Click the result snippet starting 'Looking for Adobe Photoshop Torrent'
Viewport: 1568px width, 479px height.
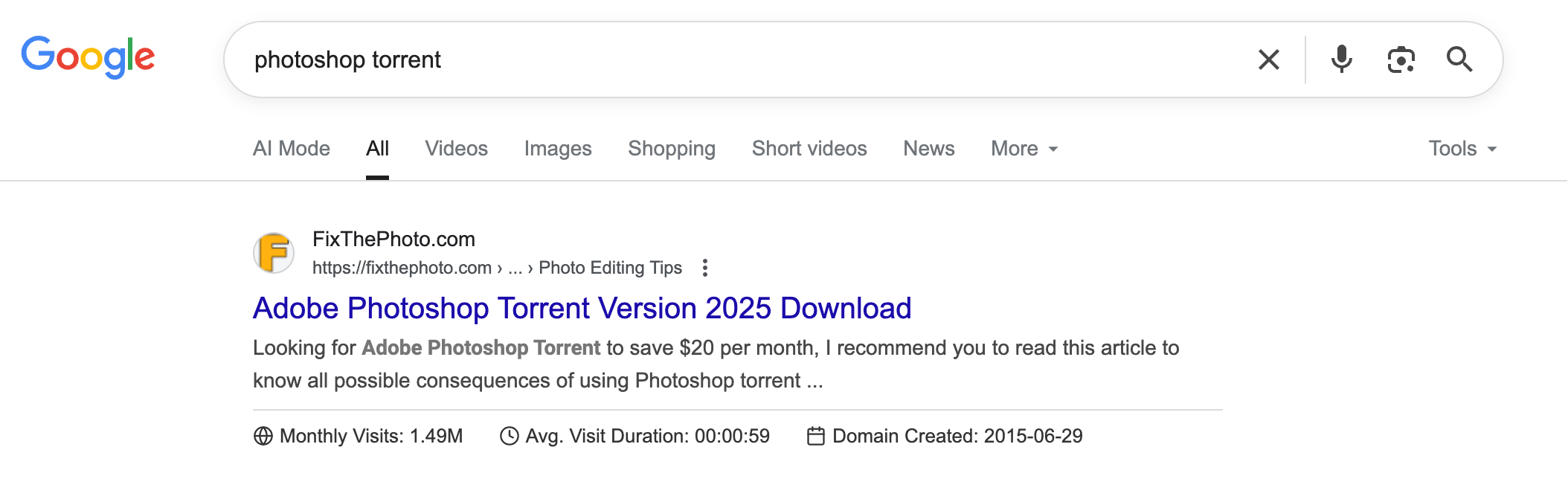716,364
